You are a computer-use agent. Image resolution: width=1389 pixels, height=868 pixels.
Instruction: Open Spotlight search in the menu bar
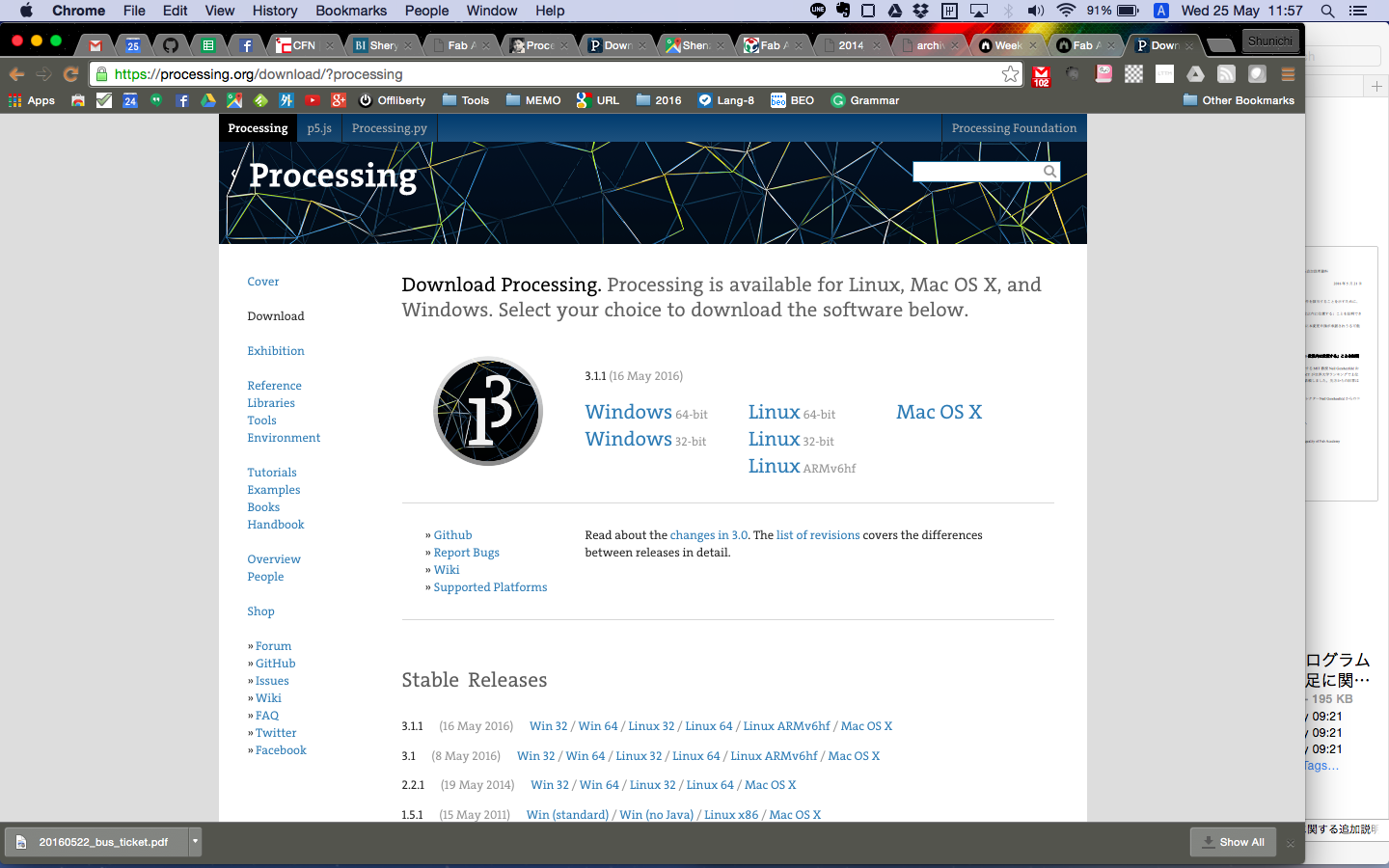[x=1327, y=11]
